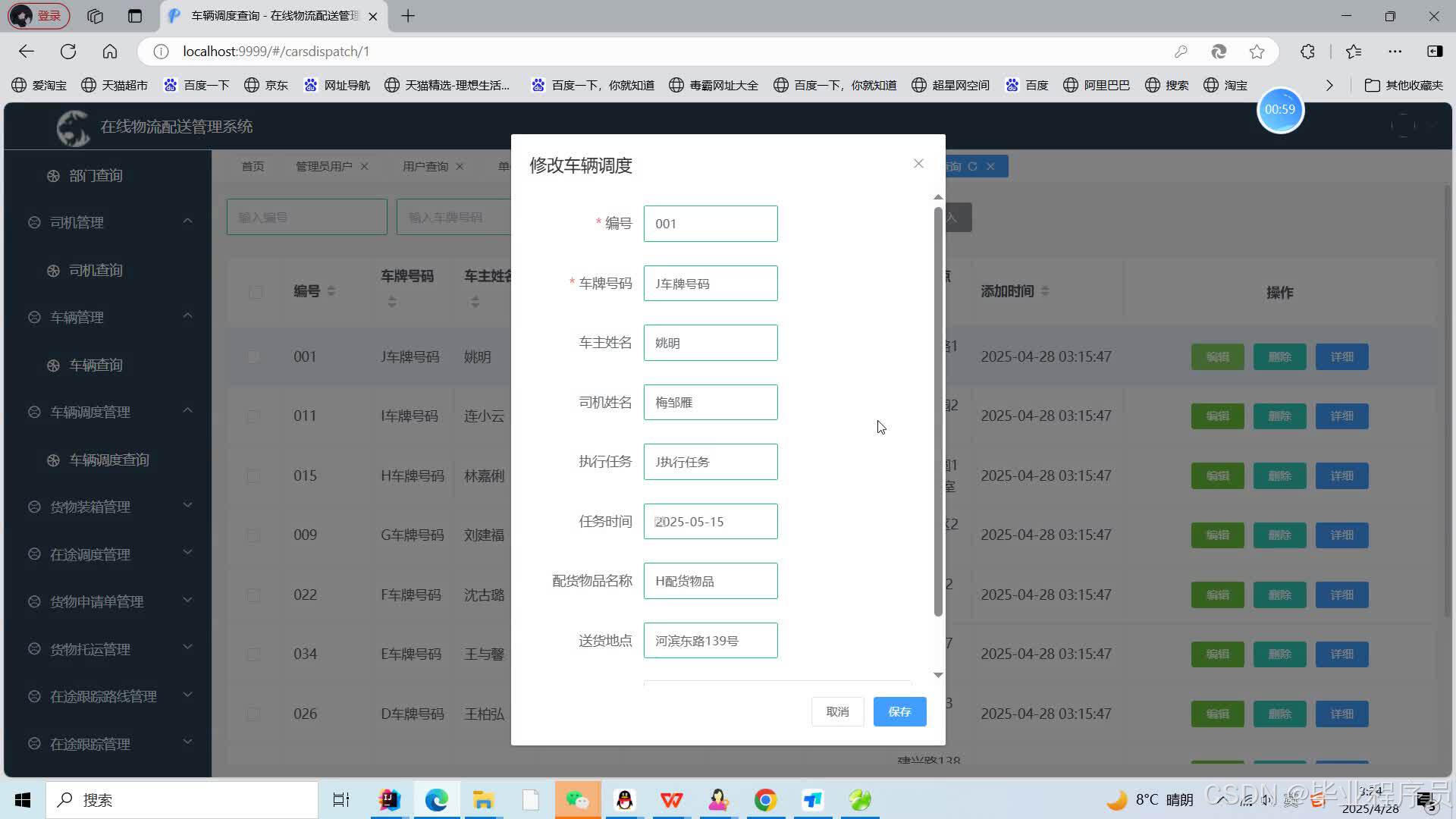
Task: Click the logistics system logo icon
Action: (x=74, y=127)
